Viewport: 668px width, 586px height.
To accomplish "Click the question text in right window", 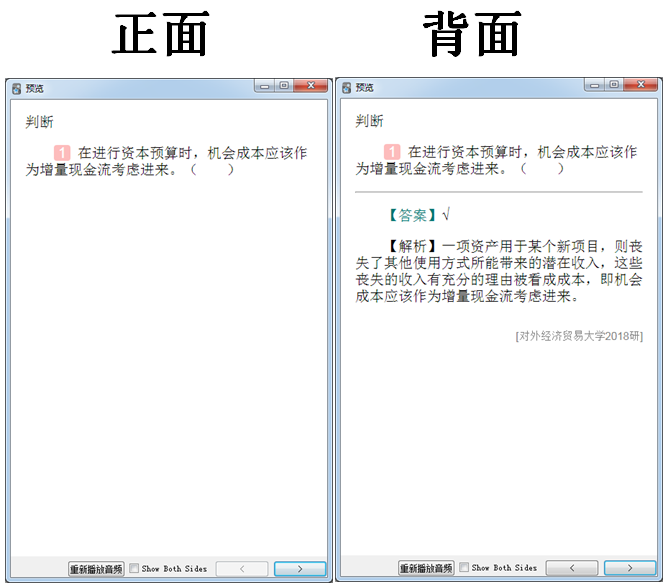I will pos(496,160).
